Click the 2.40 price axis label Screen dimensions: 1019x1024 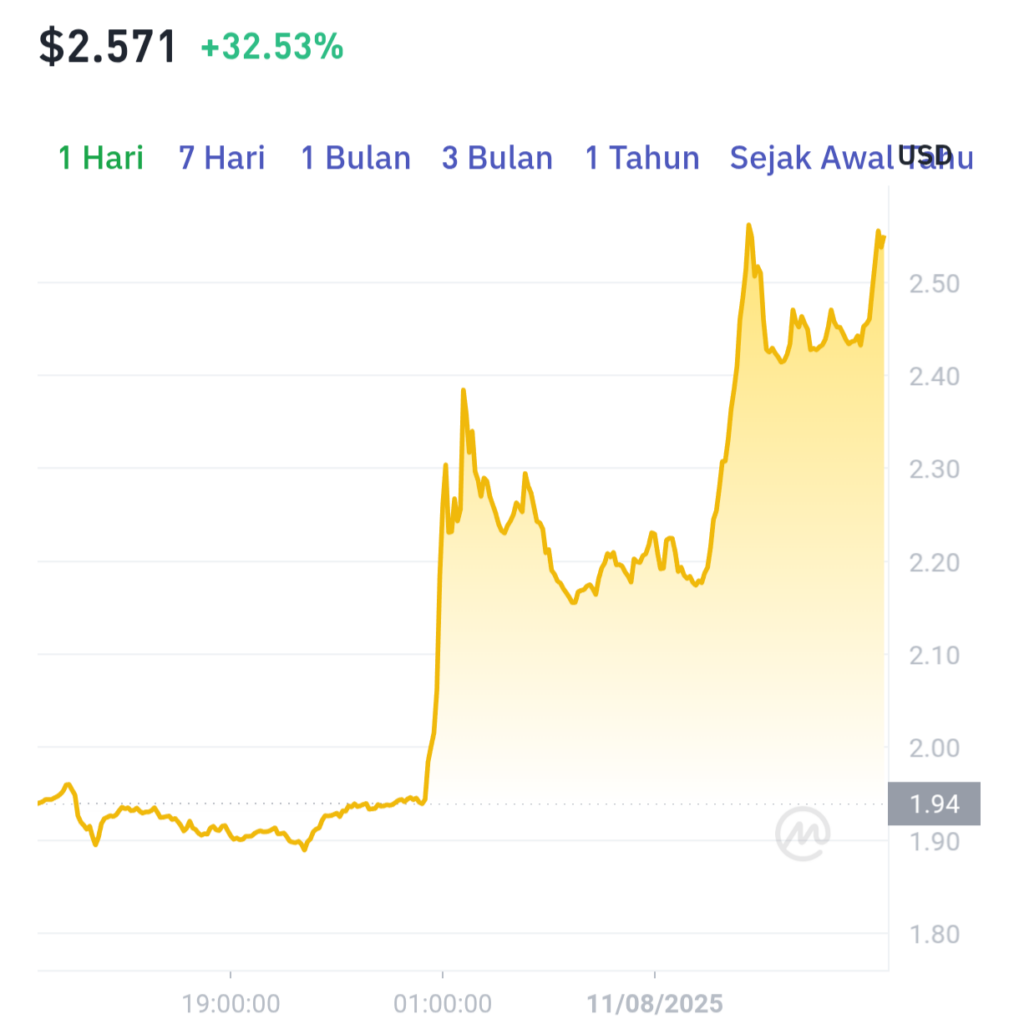[x=934, y=377]
